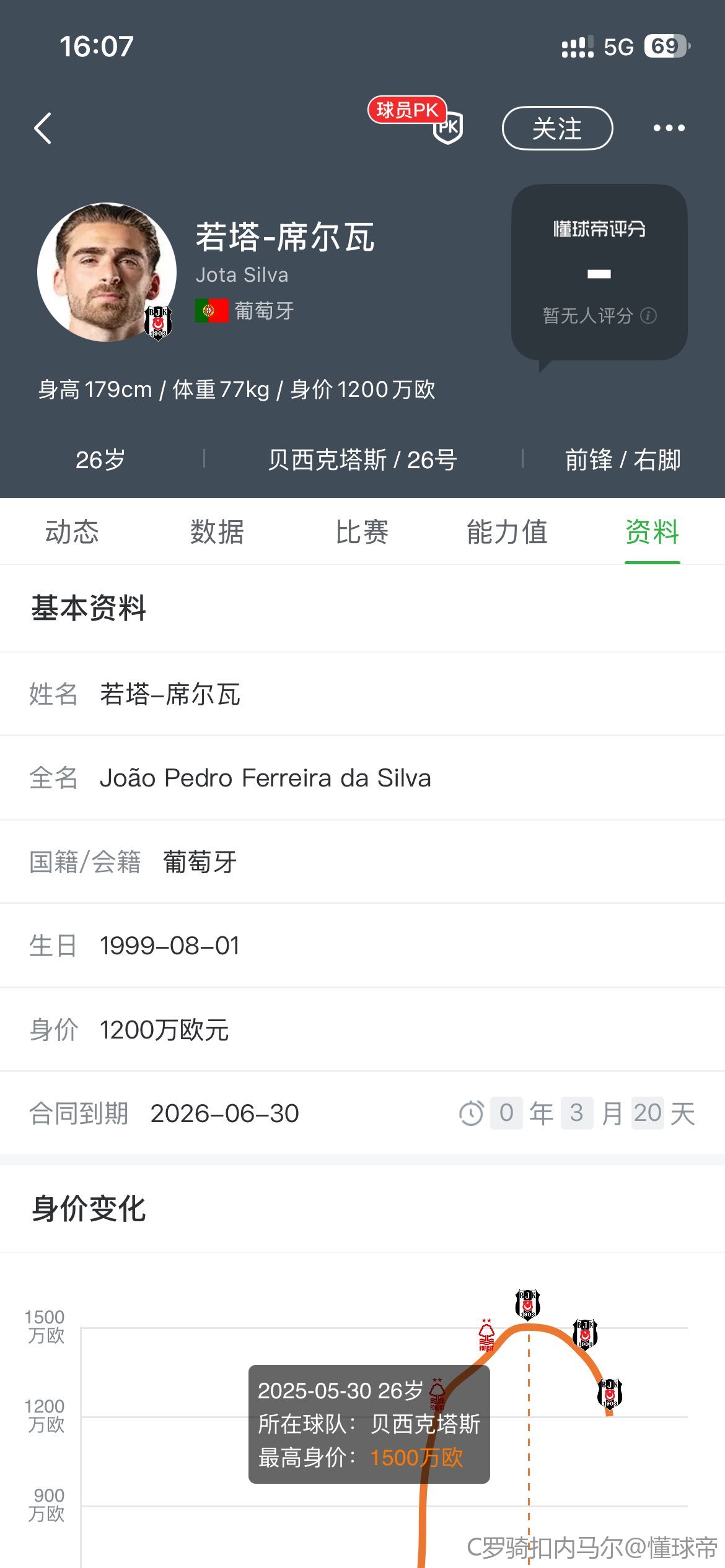Open the 球员PK comparison shield icon
The image size is (725, 1568).
(448, 128)
